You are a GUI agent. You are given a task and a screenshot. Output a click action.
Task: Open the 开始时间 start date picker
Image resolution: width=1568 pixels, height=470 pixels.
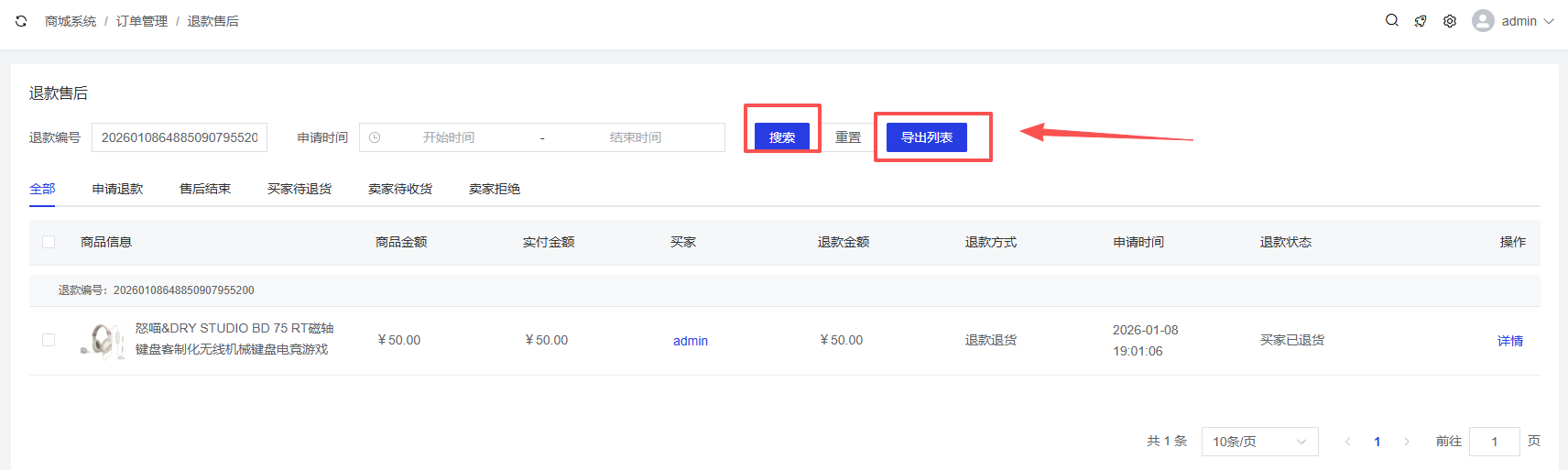(448, 137)
